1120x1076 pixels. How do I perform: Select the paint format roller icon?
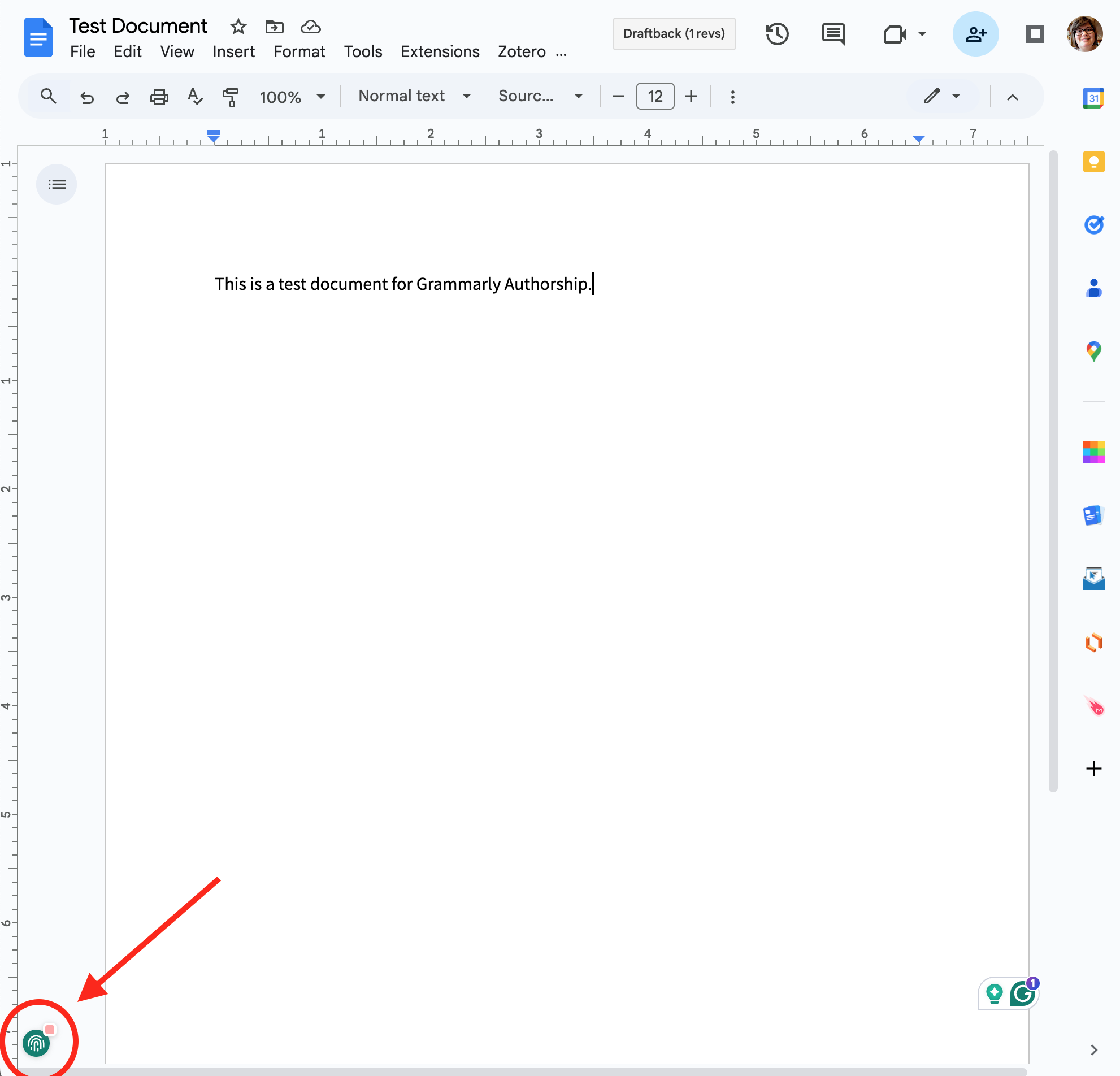point(230,97)
